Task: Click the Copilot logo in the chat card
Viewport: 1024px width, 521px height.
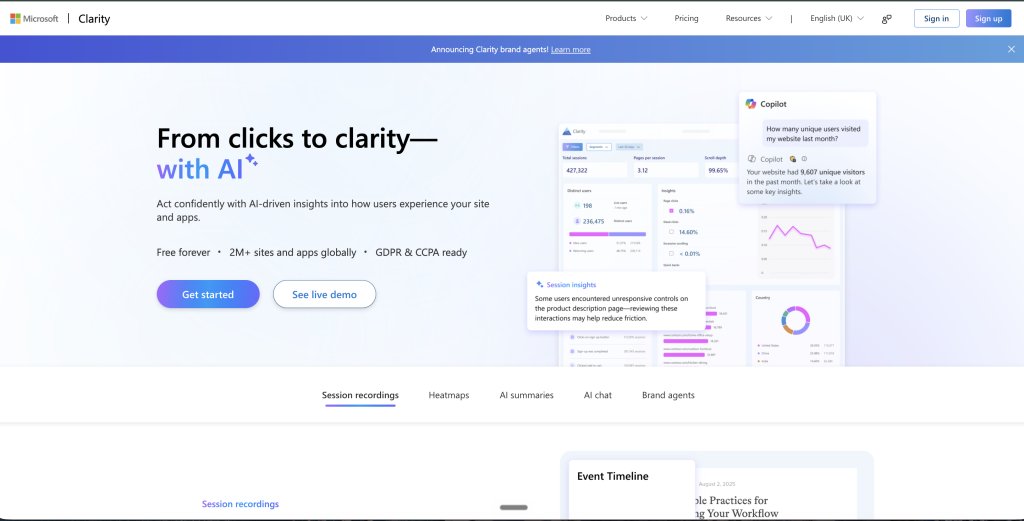Action: pos(751,104)
